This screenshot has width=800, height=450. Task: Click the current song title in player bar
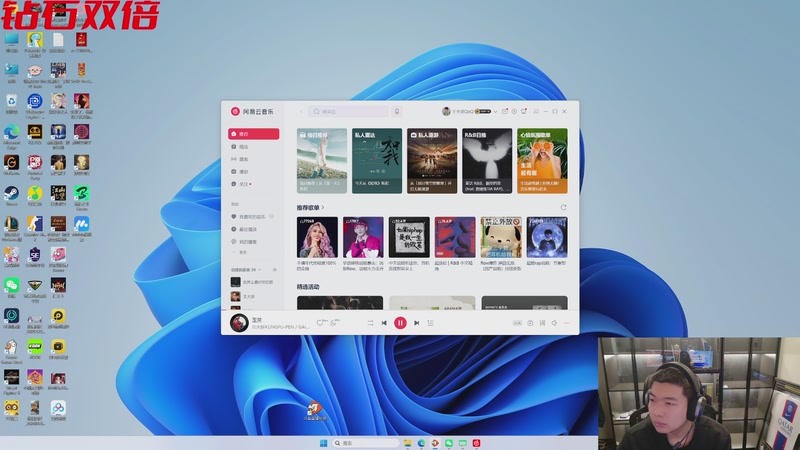pyautogui.click(x=257, y=319)
